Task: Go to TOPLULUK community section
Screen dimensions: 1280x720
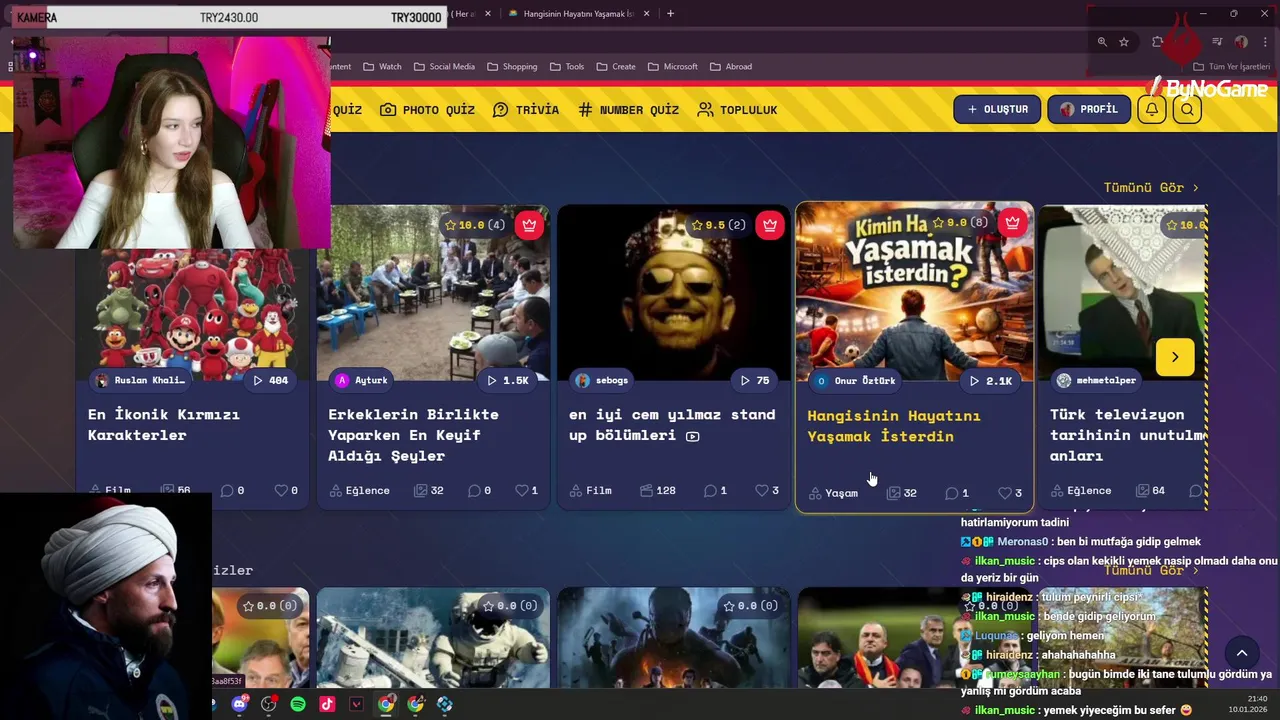Action: click(x=737, y=110)
